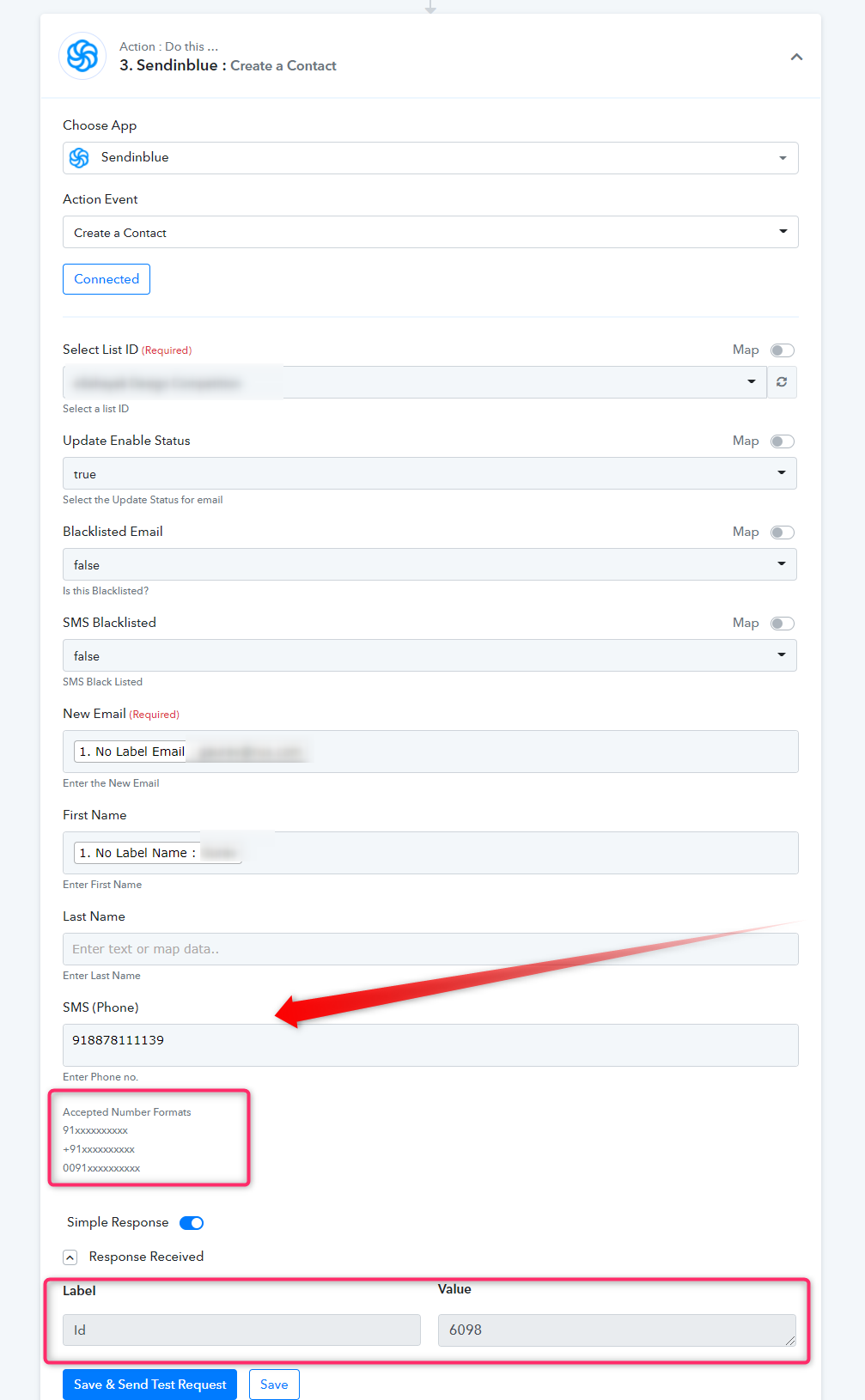Image resolution: width=865 pixels, height=1400 pixels.
Task: Open the Action Event dropdown showing Create a Contact
Action: pos(430,232)
